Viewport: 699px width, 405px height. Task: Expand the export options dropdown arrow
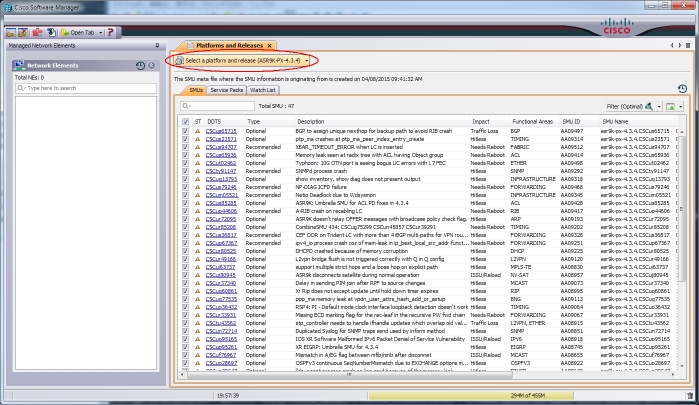pos(680,107)
